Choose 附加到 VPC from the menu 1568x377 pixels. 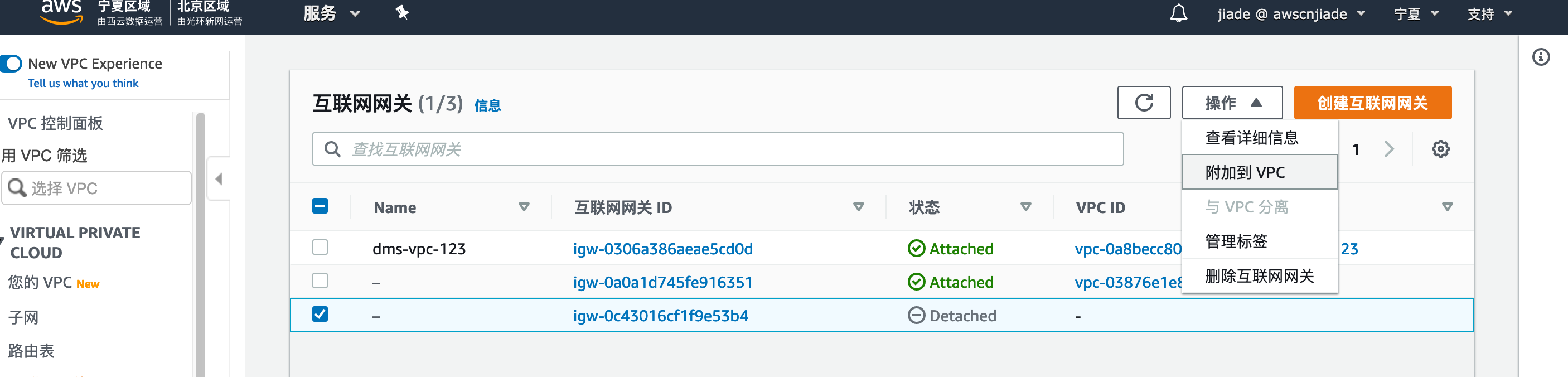(x=1245, y=172)
